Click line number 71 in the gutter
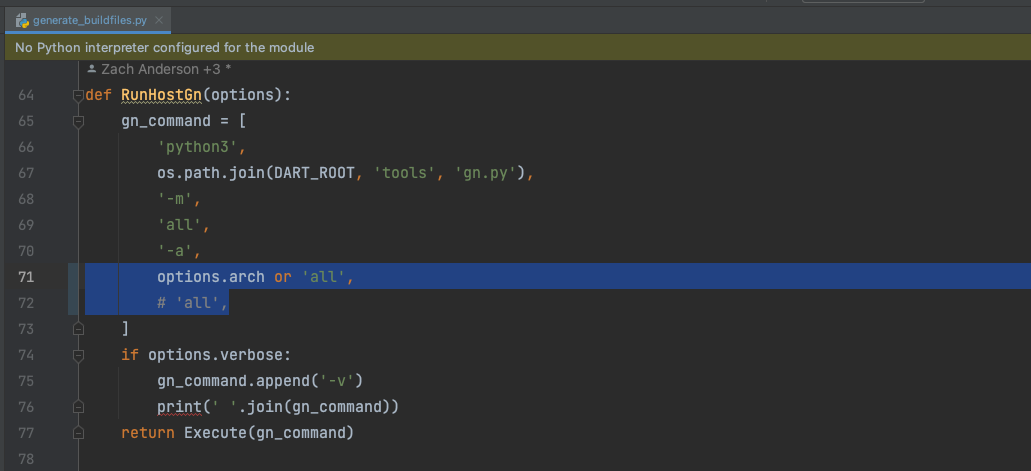The width and height of the screenshot is (1031, 471). [26, 277]
